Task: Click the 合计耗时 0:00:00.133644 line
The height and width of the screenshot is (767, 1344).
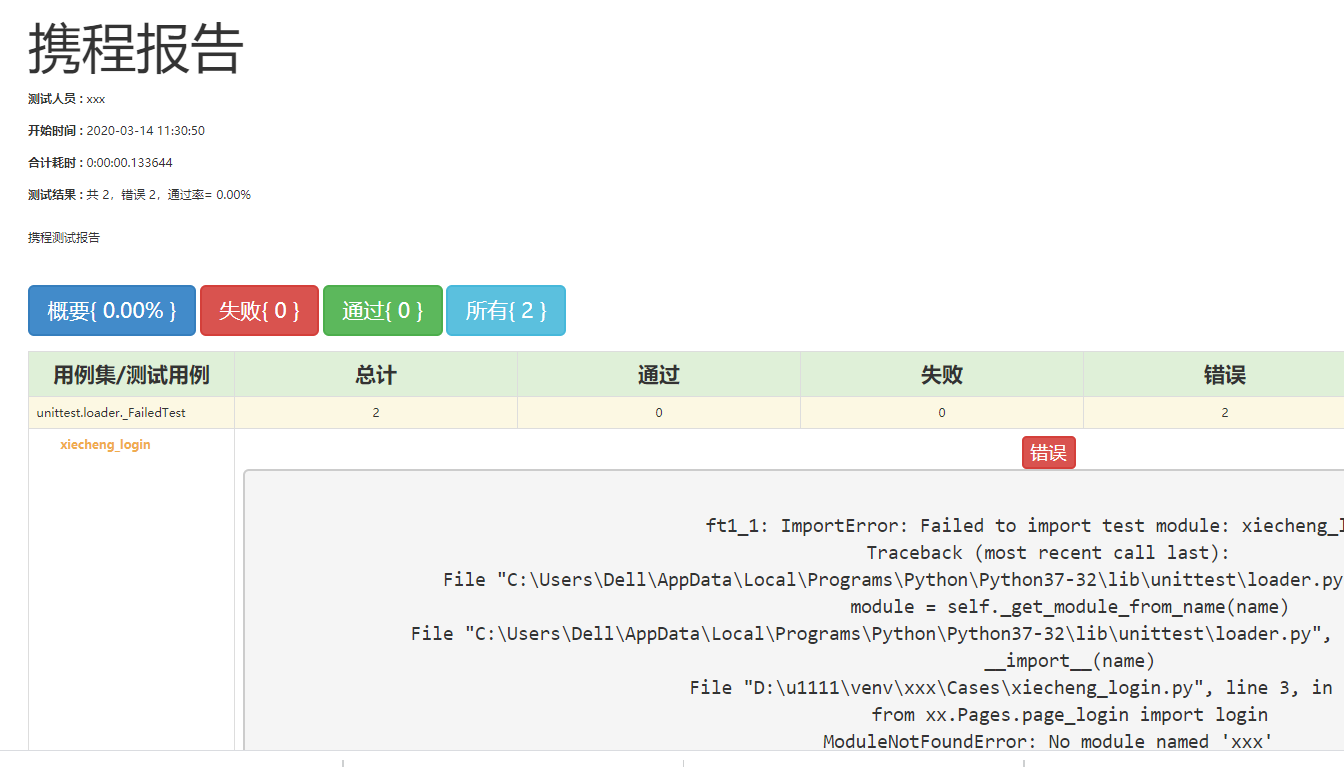Action: click(x=100, y=163)
